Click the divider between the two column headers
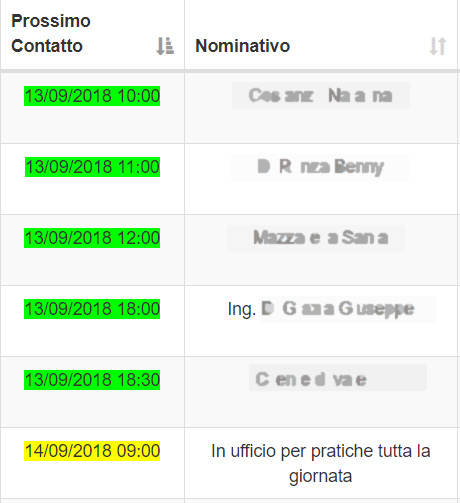The width and height of the screenshot is (460, 503). click(184, 35)
